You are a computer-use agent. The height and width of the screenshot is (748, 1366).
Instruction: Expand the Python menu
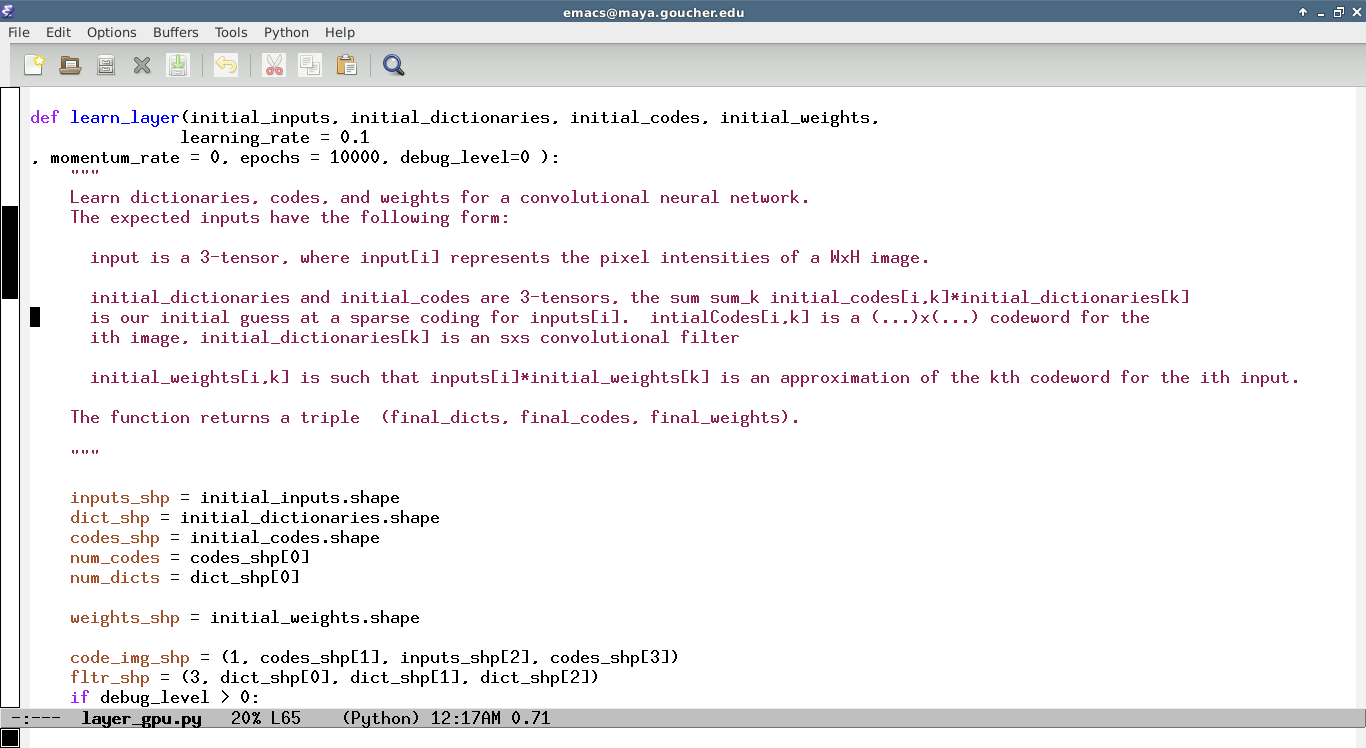click(x=286, y=32)
